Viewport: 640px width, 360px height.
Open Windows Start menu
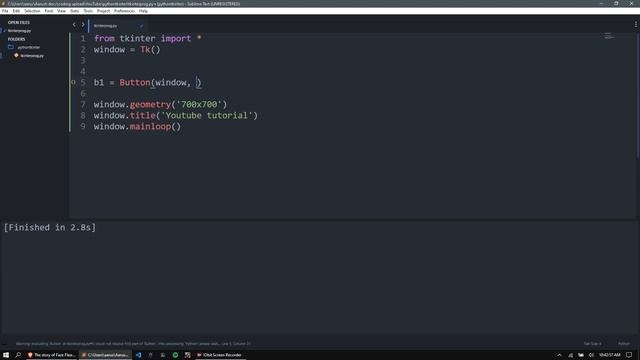6,355
